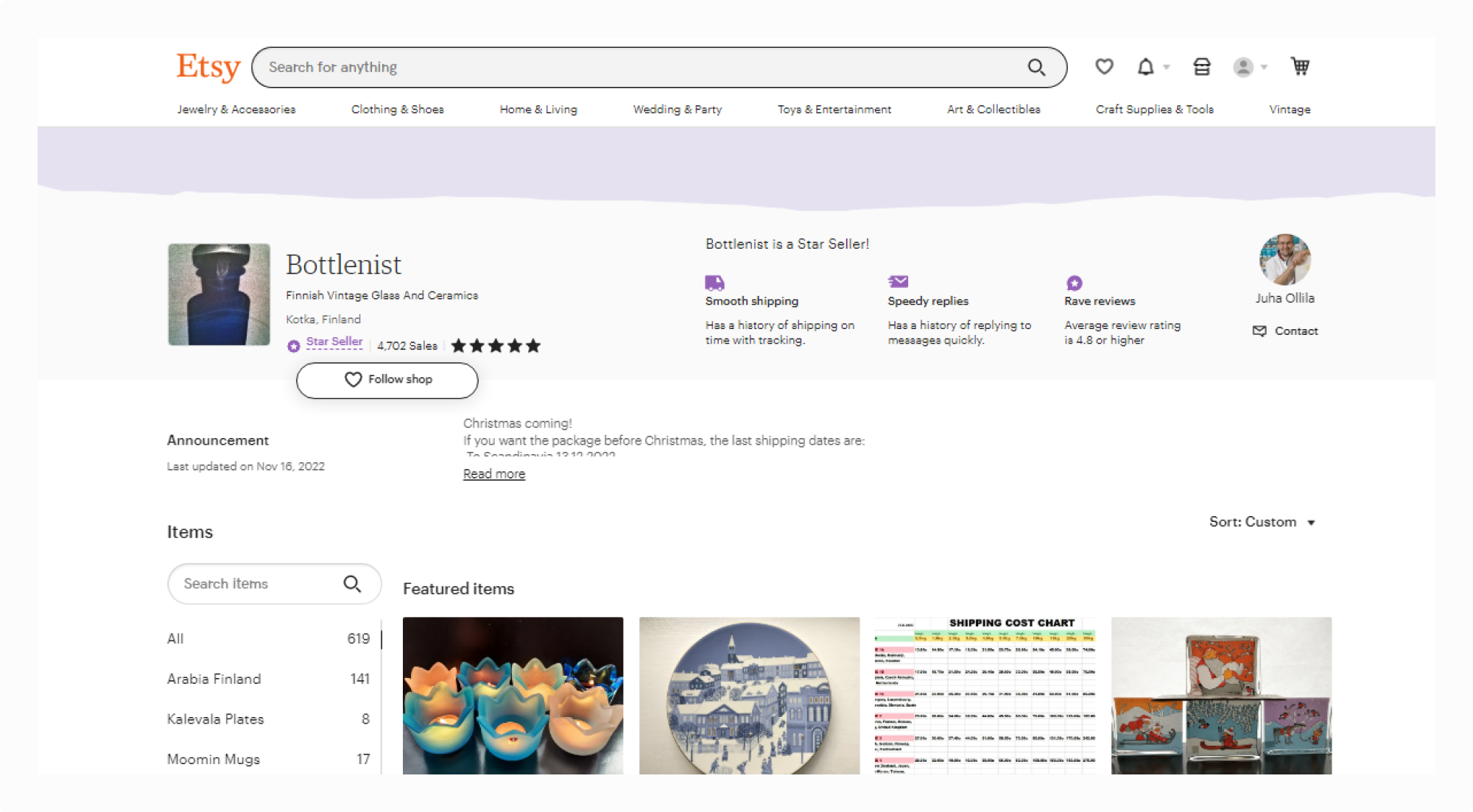The width and height of the screenshot is (1473, 812).
Task: Select the Arabia Finland section
Action: tap(269, 679)
